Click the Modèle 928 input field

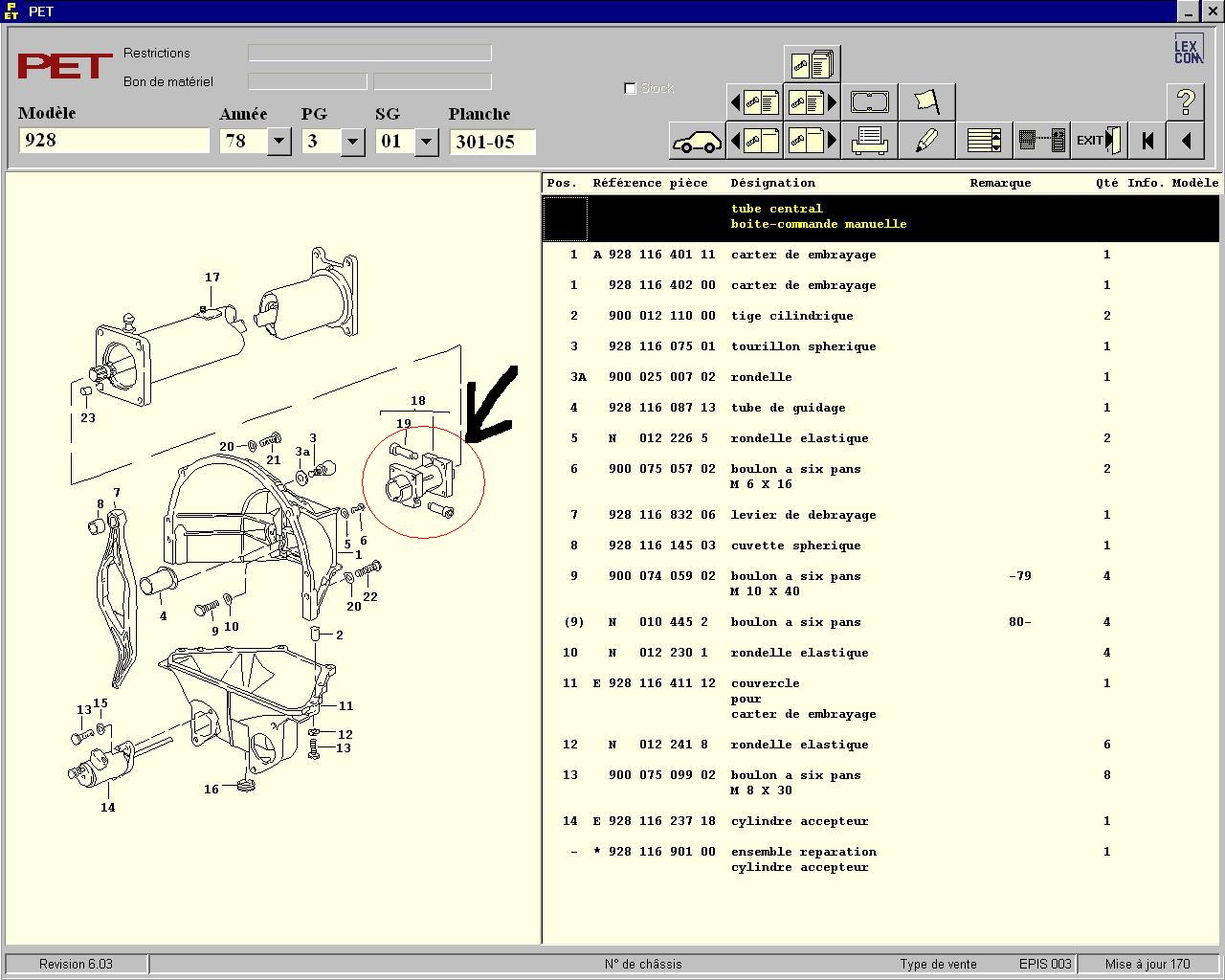point(113,141)
